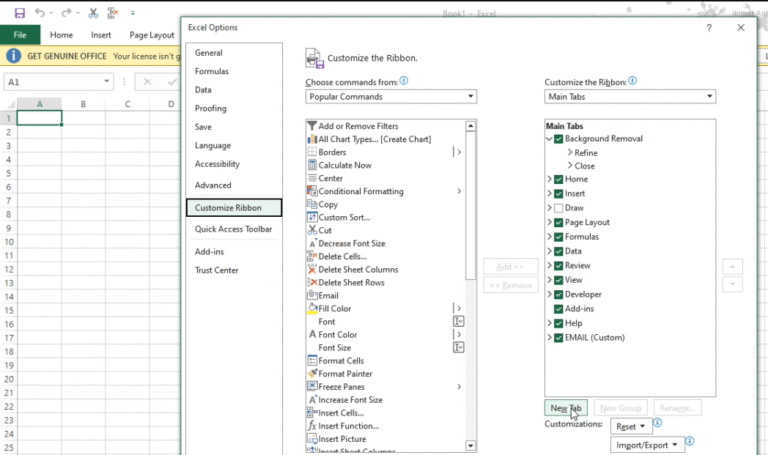The height and width of the screenshot is (455, 768).
Task: Uncheck the Developer tab checkbox
Action: [x=558, y=294]
